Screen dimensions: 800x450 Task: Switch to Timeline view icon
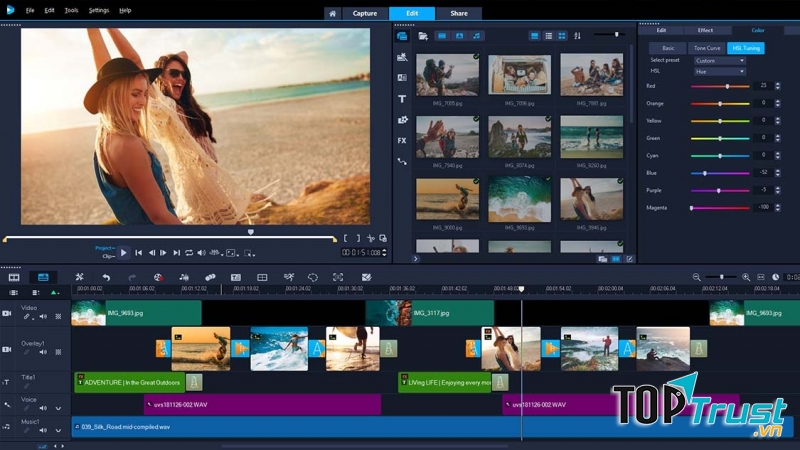(43, 277)
